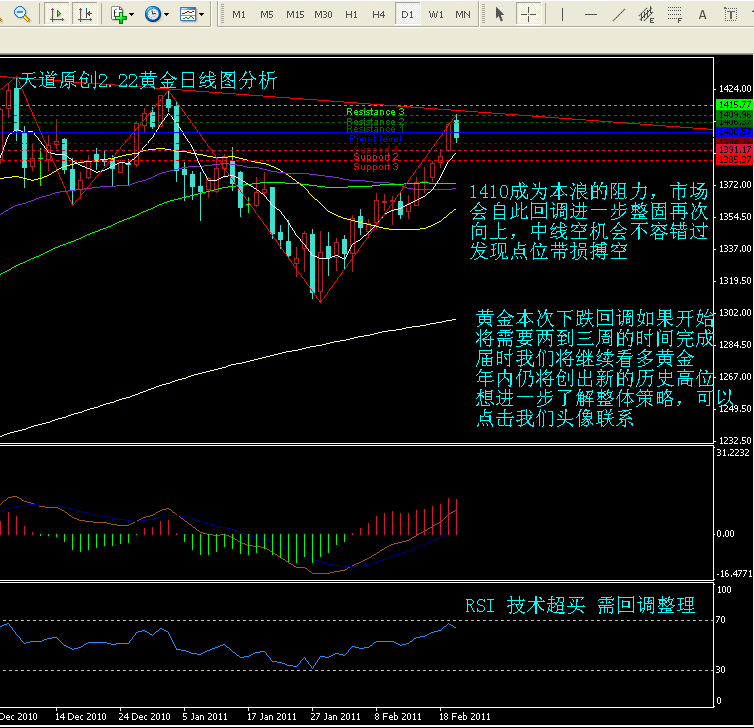Viewport: 754px width, 728px height.
Task: Click the 1267.00 price scale value
Action: [x=735, y=377]
